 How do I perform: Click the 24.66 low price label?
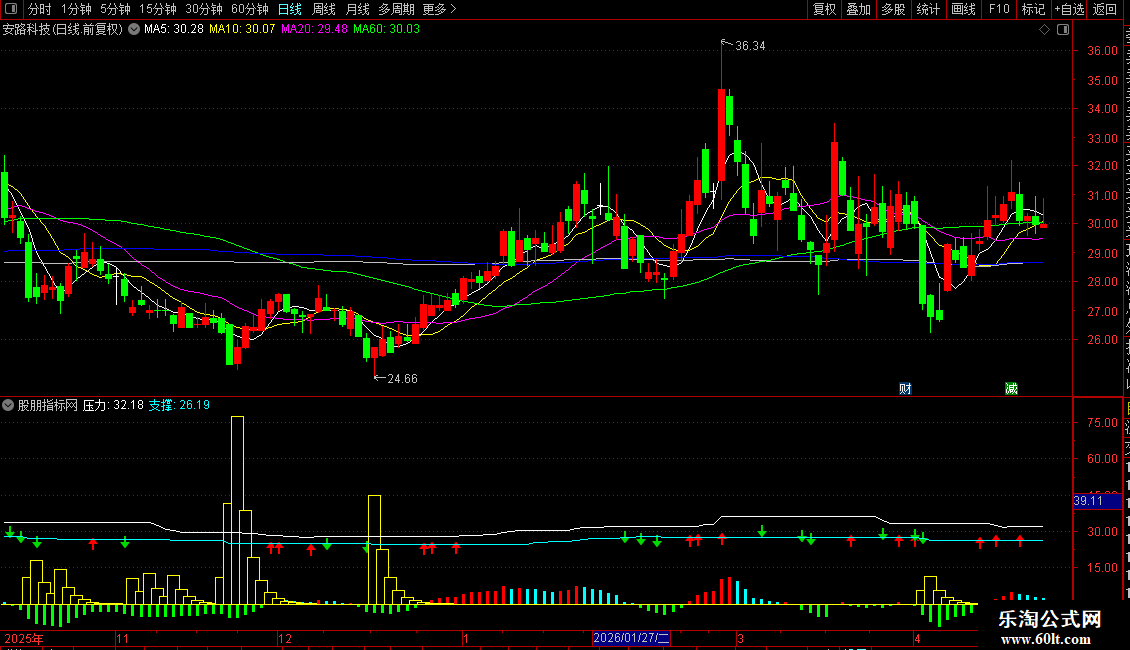point(402,379)
